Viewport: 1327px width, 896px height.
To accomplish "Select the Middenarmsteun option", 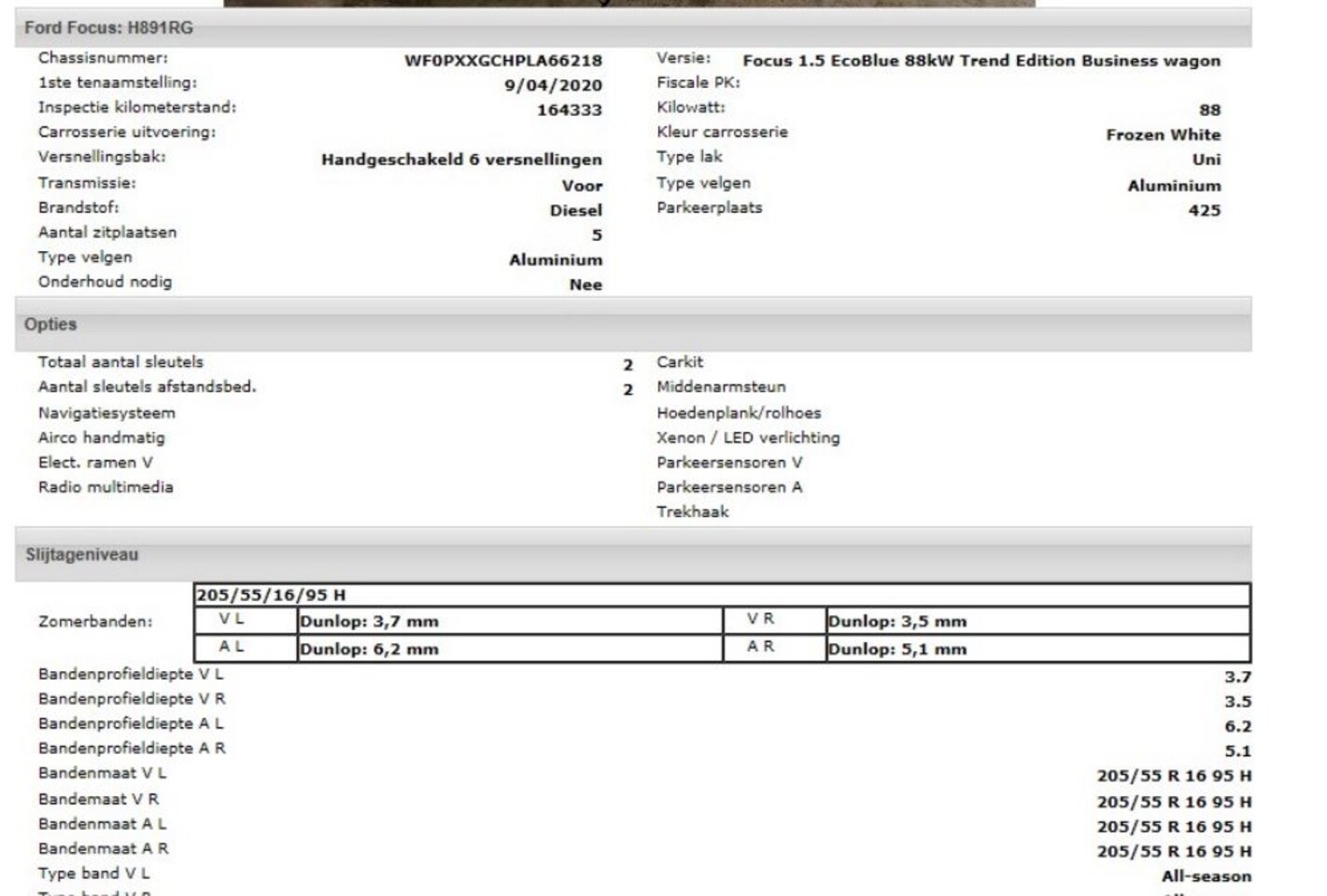I will point(721,386).
